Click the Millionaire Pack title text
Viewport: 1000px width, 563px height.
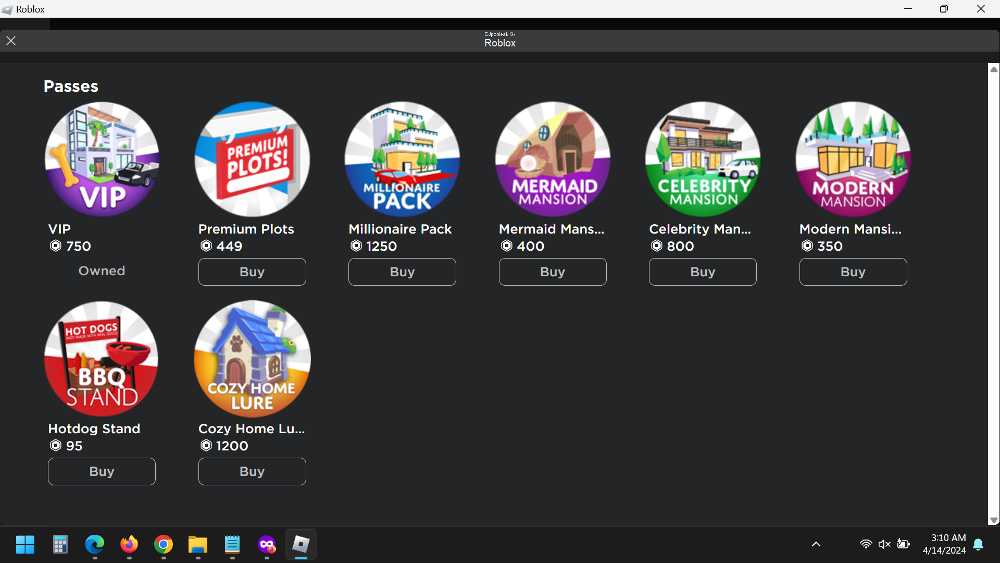400,229
